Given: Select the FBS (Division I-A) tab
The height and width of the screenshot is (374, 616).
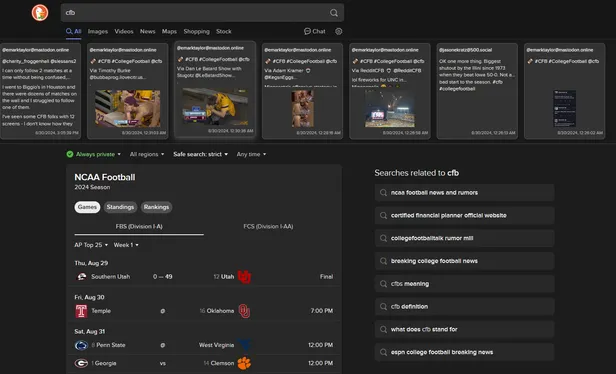Looking at the screenshot, I should [x=139, y=227].
